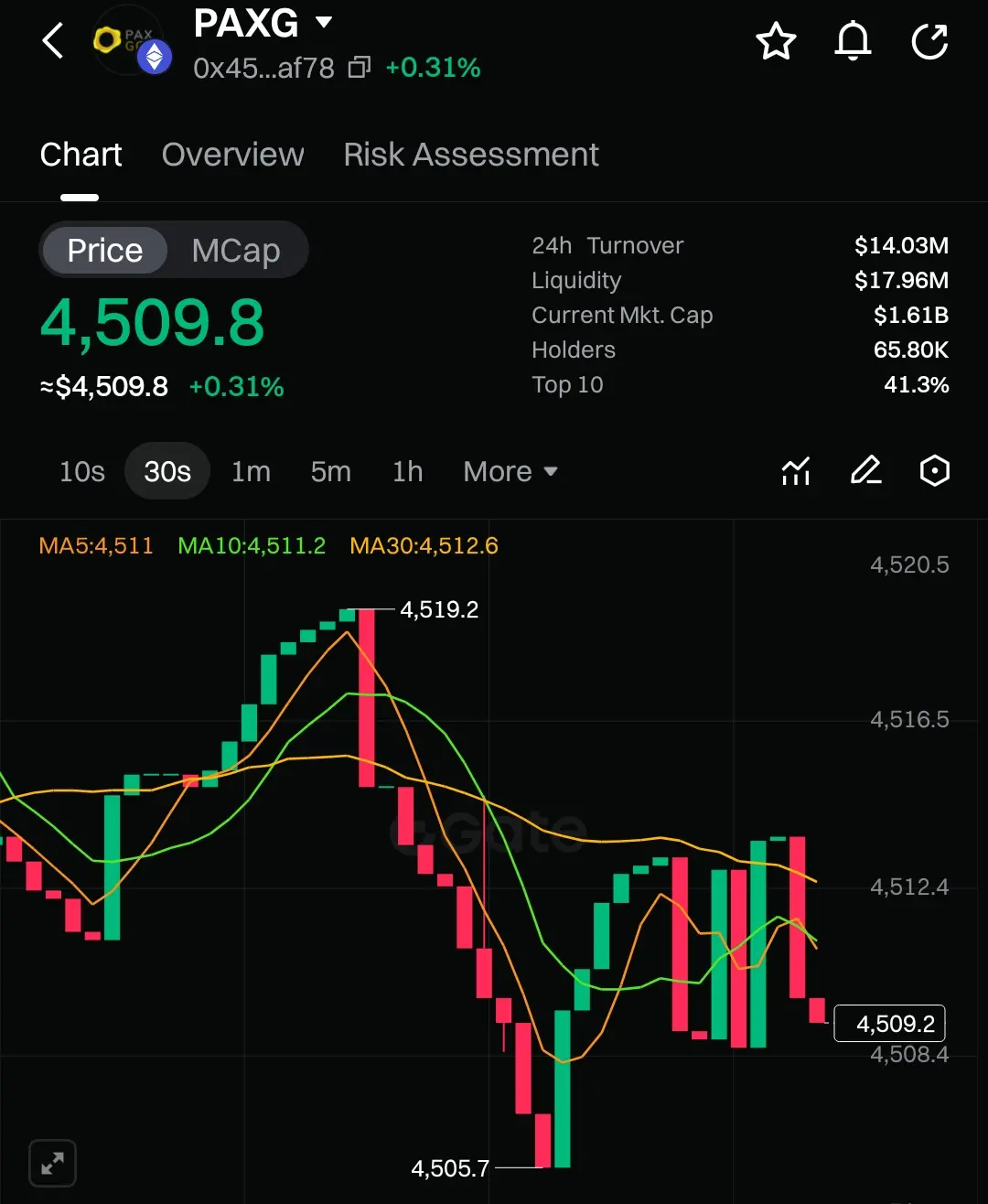Tap the +0.31% change beside ≈$4,509.8
Viewport: 988px width, 1204px height.
(236, 386)
